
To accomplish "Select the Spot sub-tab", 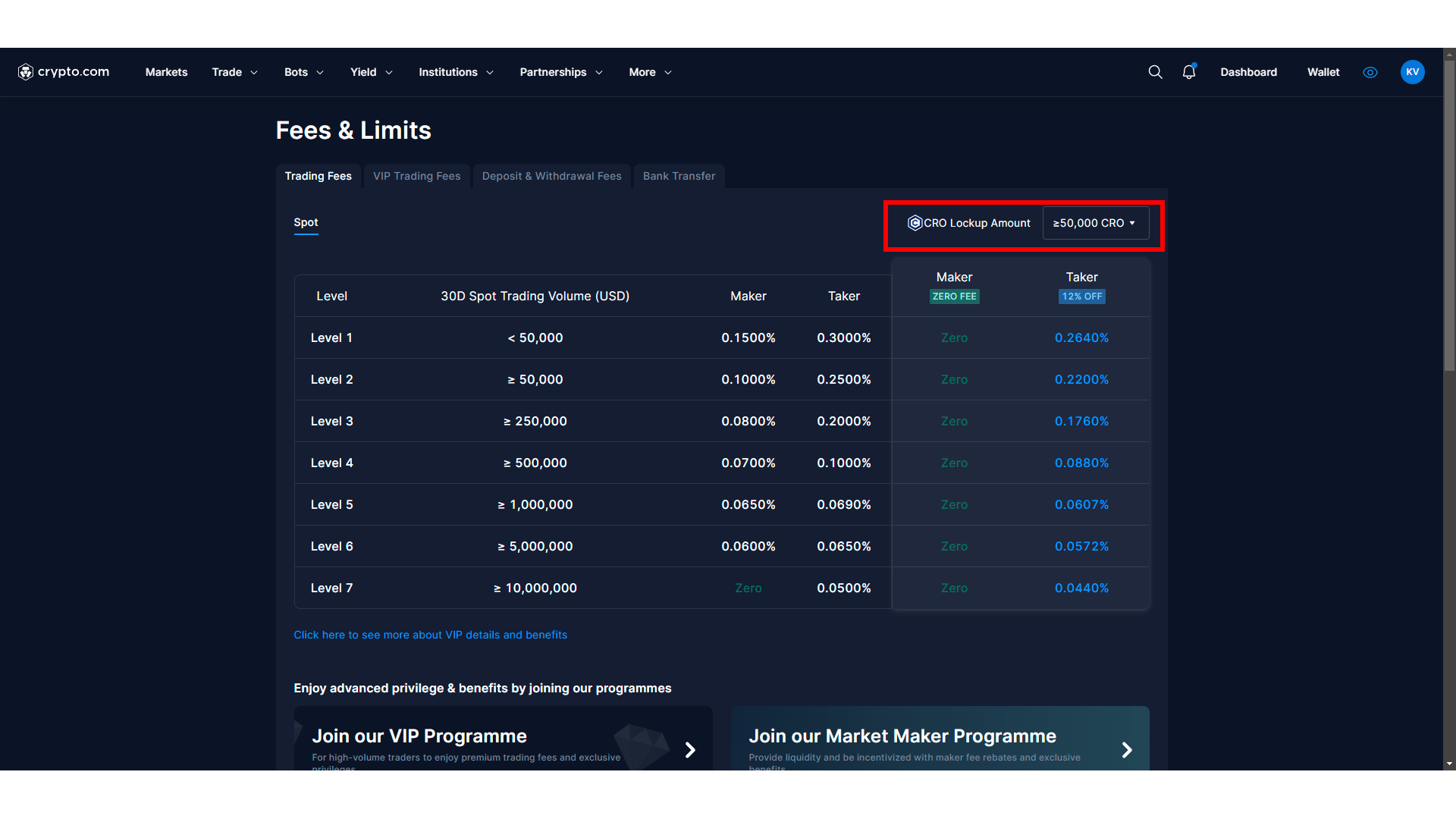I will coord(306,222).
